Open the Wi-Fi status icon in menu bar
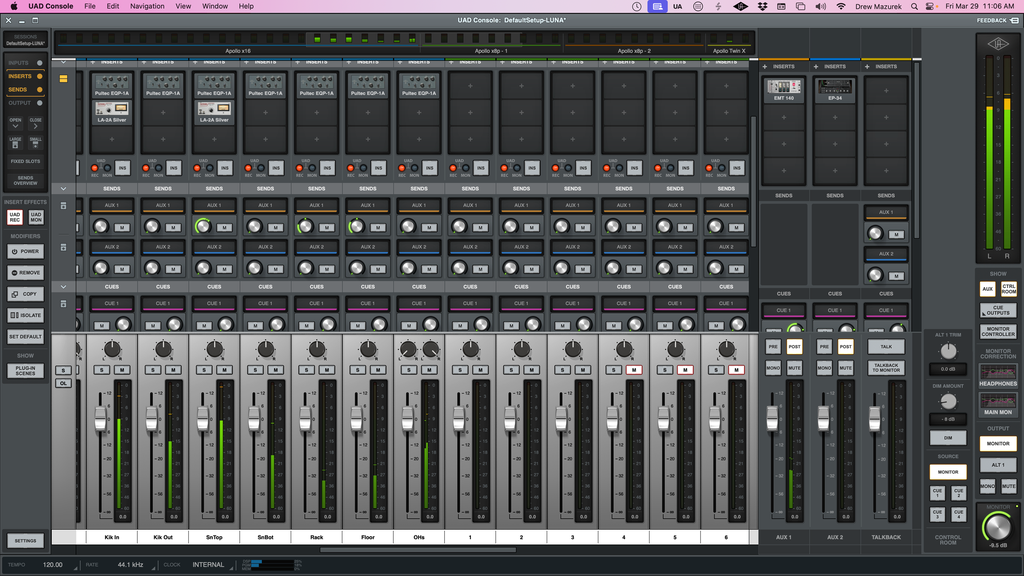This screenshot has height=576, width=1024. tap(840, 7)
